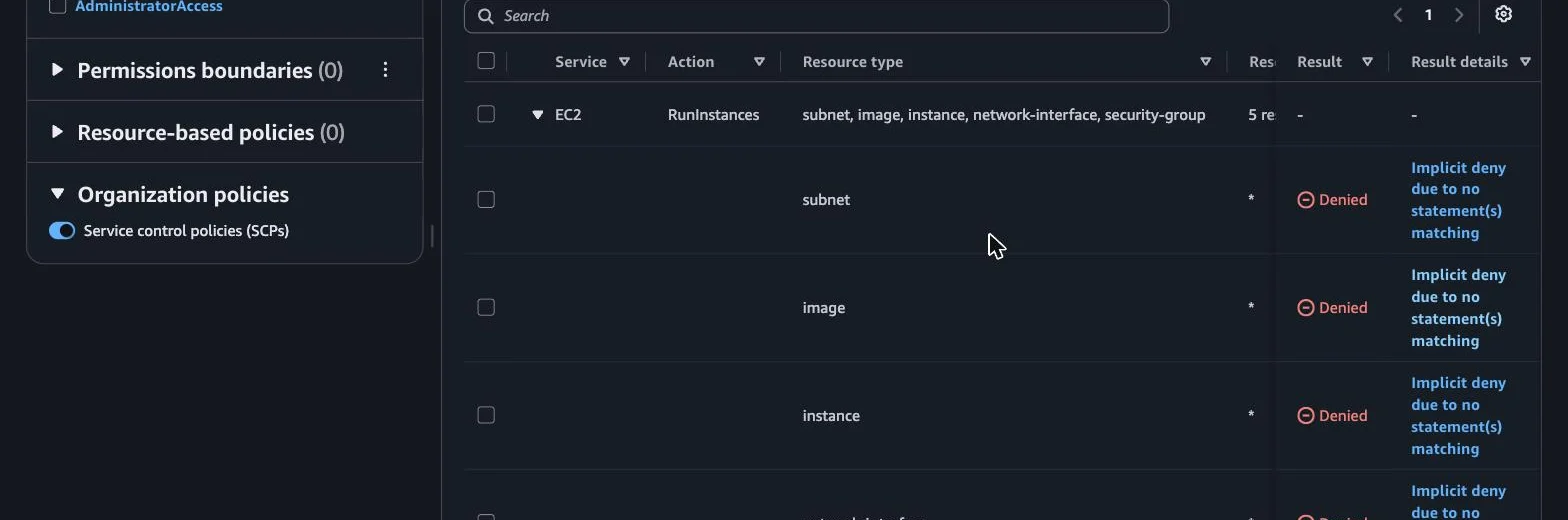Click the Denied result text in the image row

tap(1343, 308)
